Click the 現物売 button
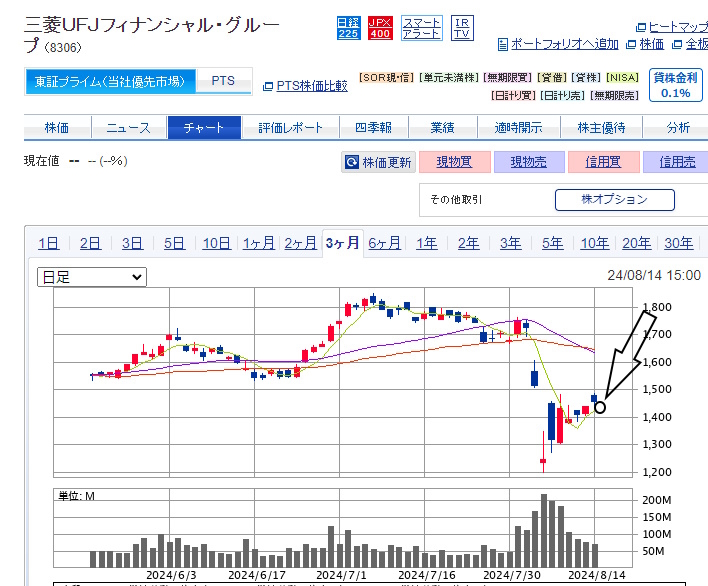Image resolution: width=708 pixels, height=586 pixels. point(529,162)
